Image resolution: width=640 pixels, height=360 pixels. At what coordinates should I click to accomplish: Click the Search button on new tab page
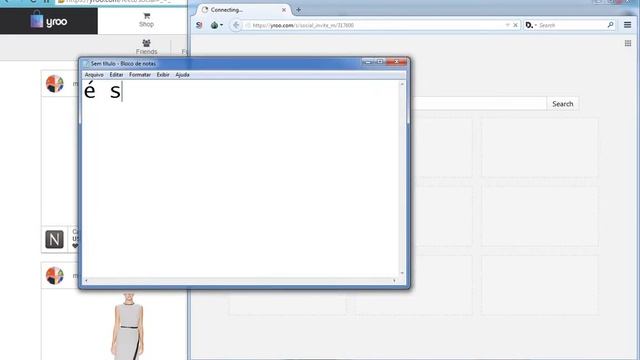pos(562,104)
